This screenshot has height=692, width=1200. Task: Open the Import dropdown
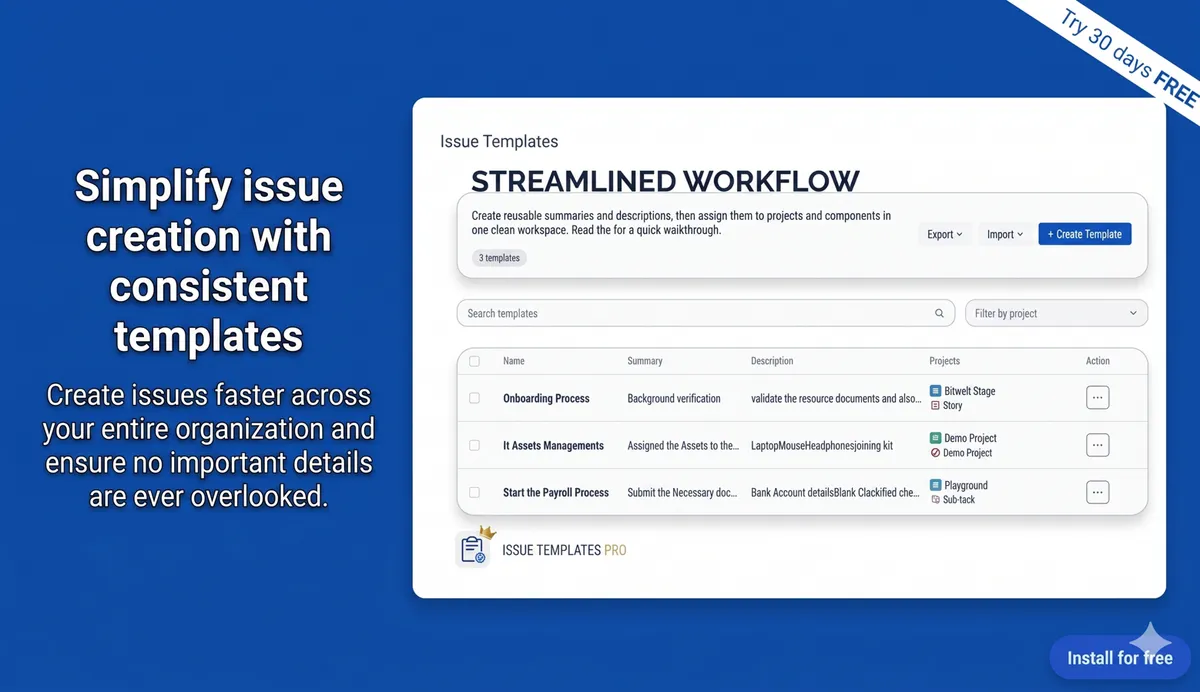click(1005, 234)
